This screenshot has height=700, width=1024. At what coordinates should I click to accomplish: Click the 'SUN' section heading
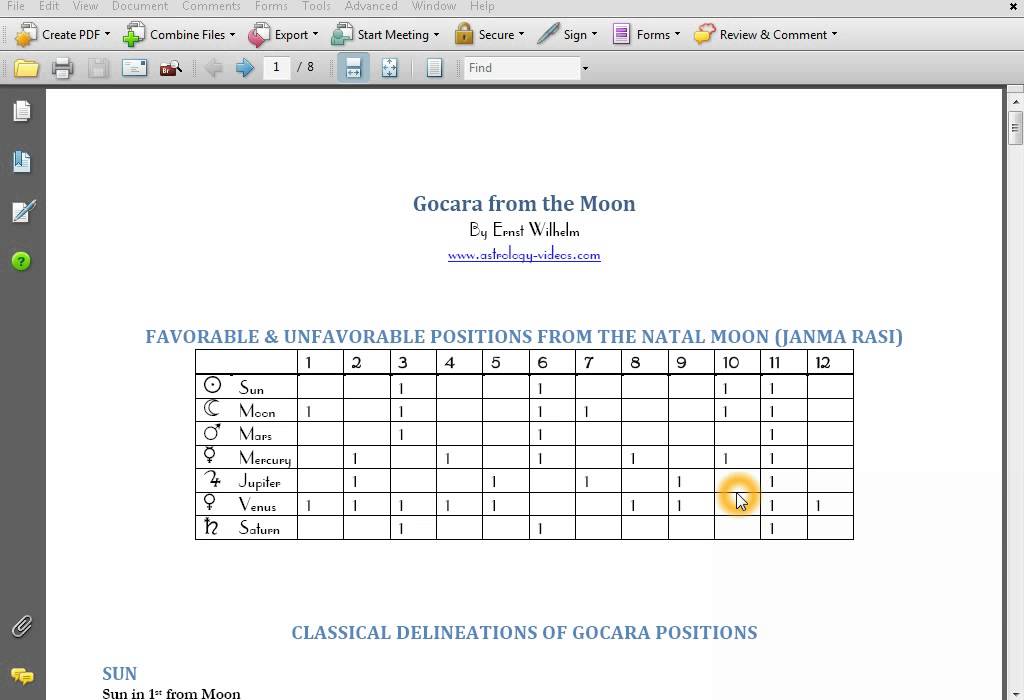(x=120, y=674)
